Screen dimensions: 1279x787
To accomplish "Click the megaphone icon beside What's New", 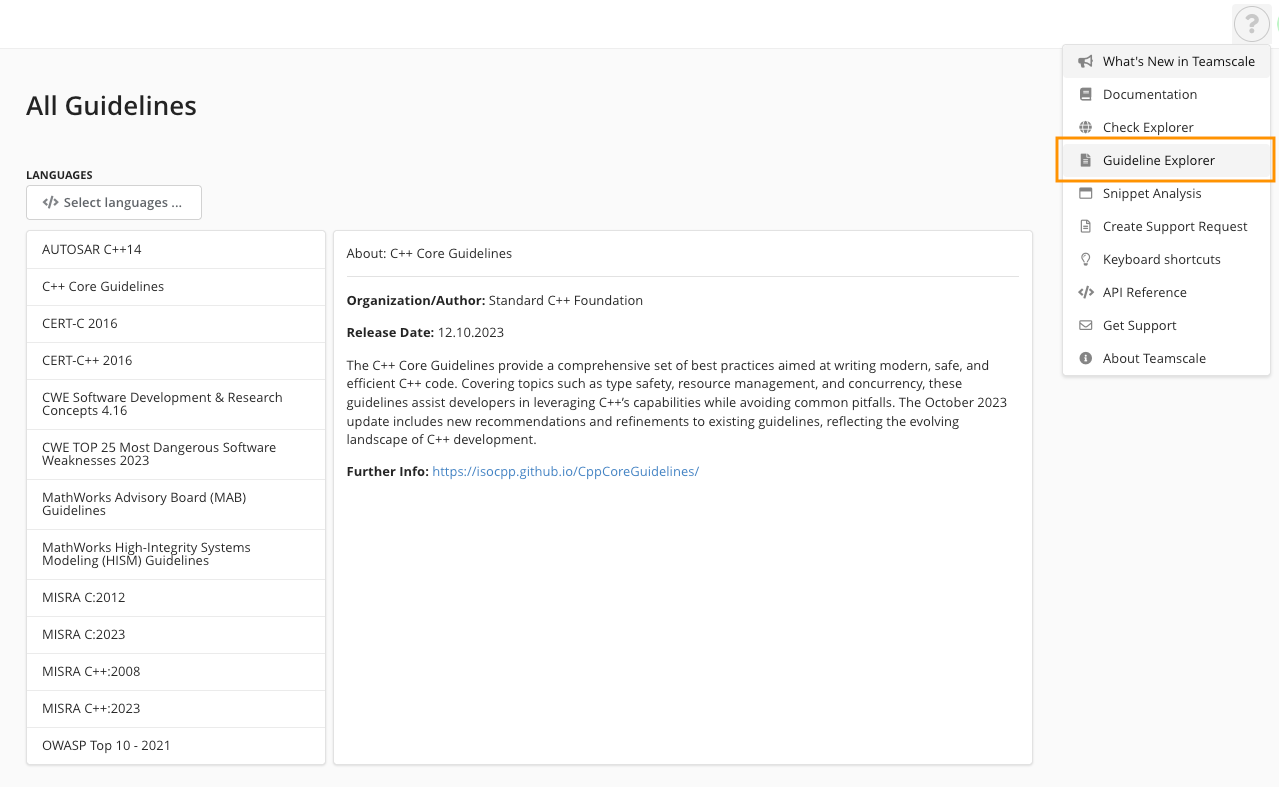I will (1085, 61).
